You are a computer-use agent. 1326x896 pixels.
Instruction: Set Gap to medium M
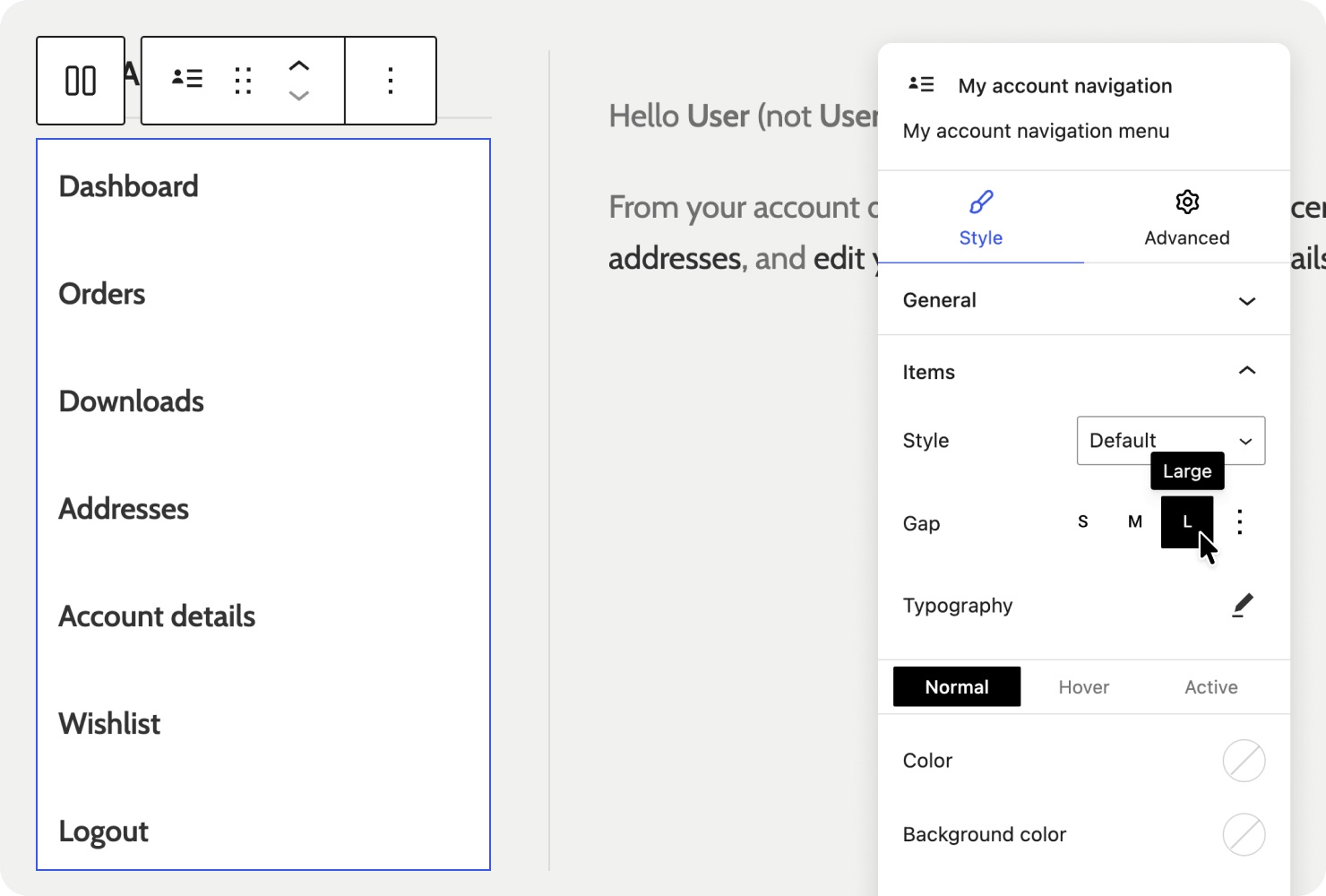1135,522
